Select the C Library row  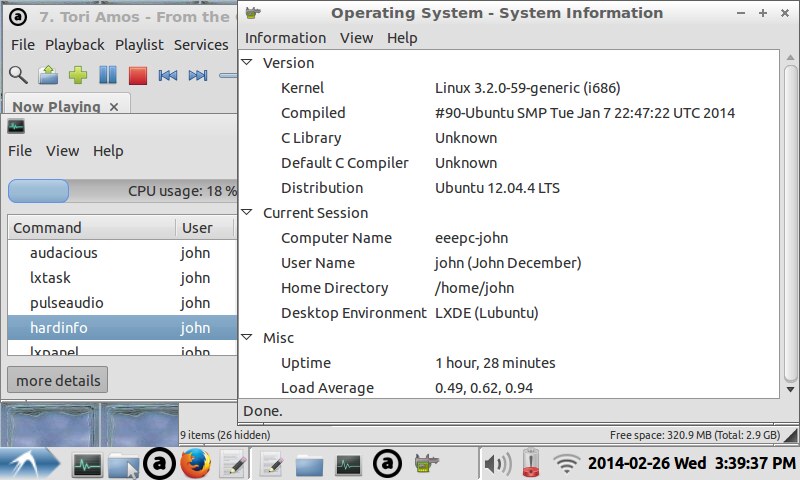click(x=509, y=138)
